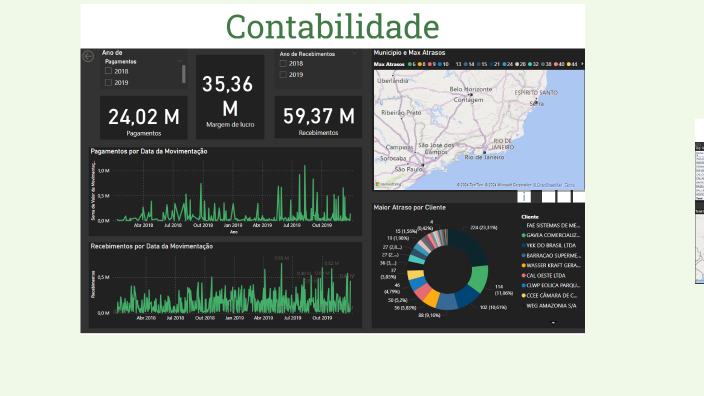Screen dimensions: 704x396
Task: Click the orange 56 donut segment
Action: [432, 299]
